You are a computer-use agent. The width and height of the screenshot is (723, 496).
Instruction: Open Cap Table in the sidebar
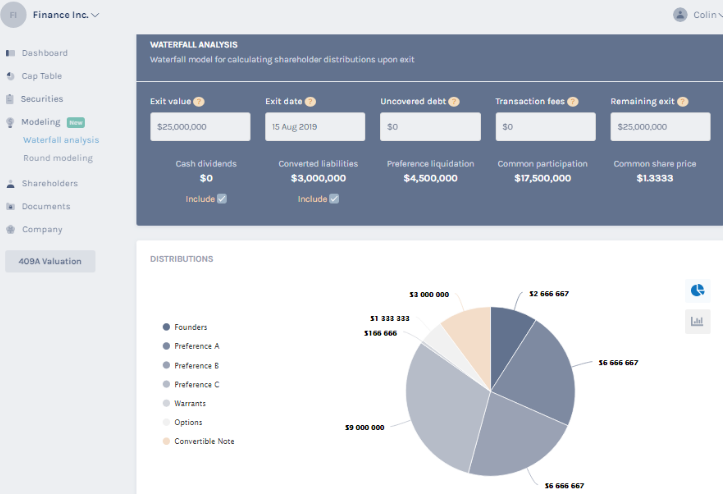click(41, 76)
